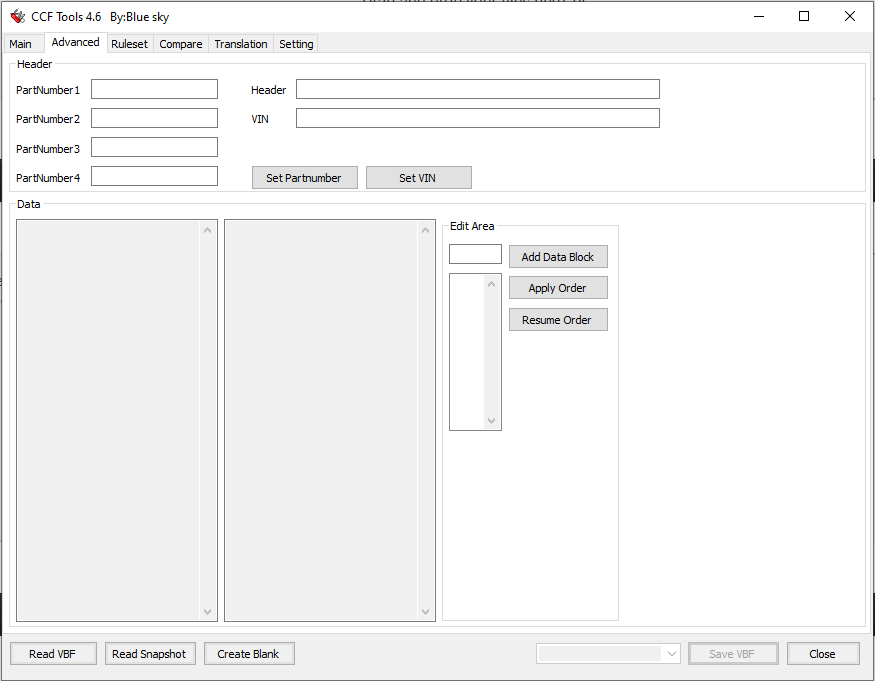Screen dimensions: 875x681
Task: Expand the dropdown next to Save VBF
Action: [671, 654]
